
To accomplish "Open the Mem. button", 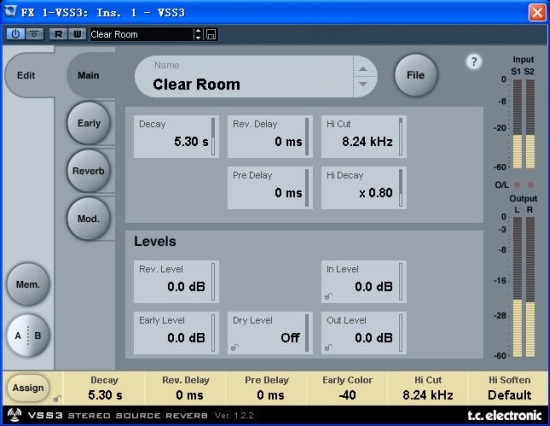I will pyautogui.click(x=28, y=284).
